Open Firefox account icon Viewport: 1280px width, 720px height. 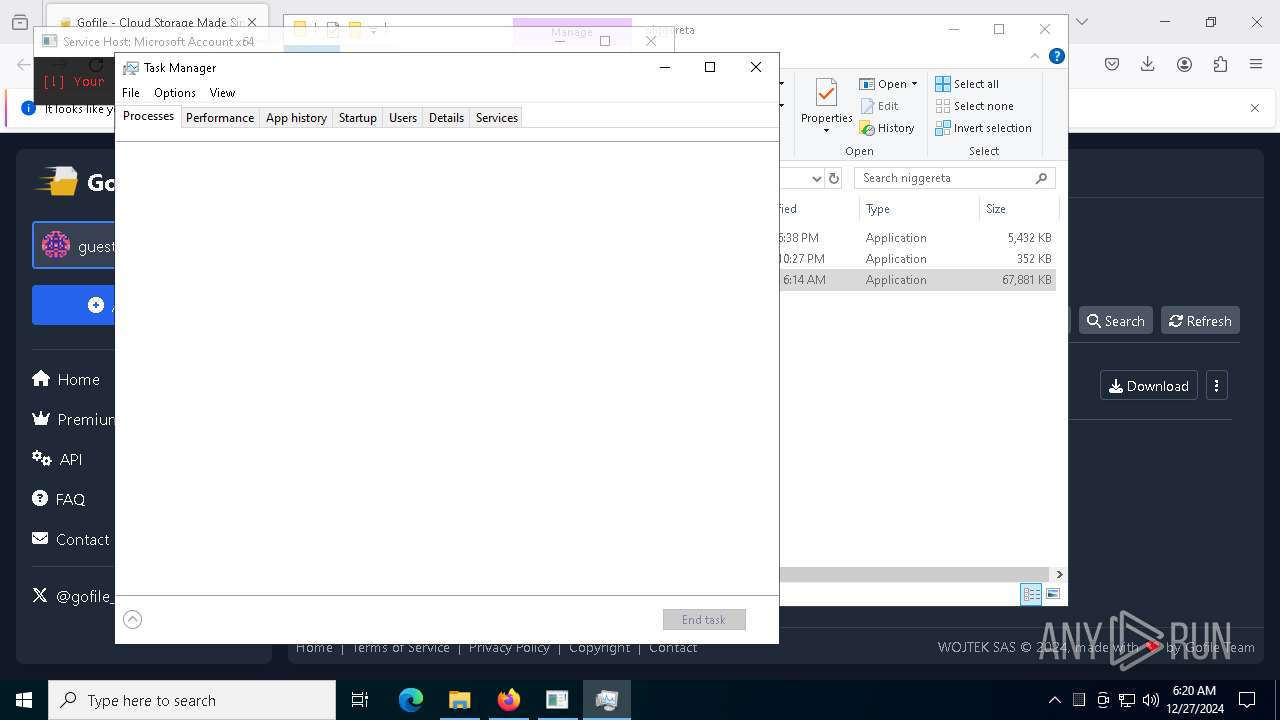coord(1184,64)
